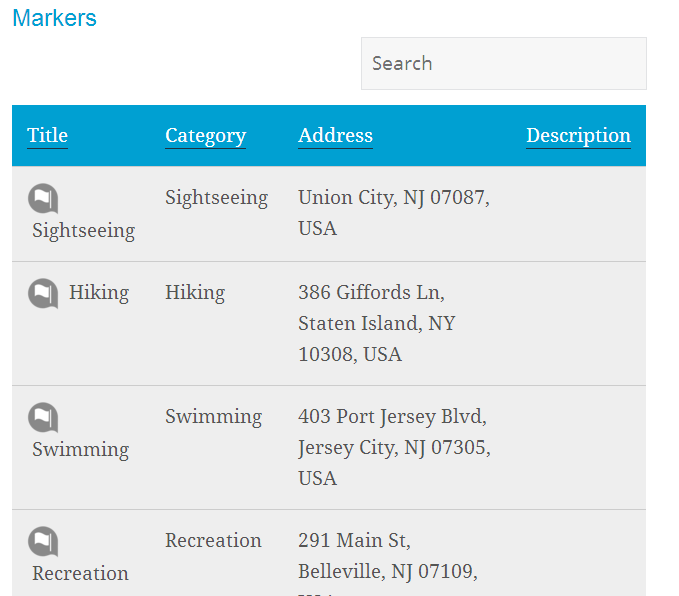Click the Swimming marker flag icon
679x596 pixels.
point(43,418)
